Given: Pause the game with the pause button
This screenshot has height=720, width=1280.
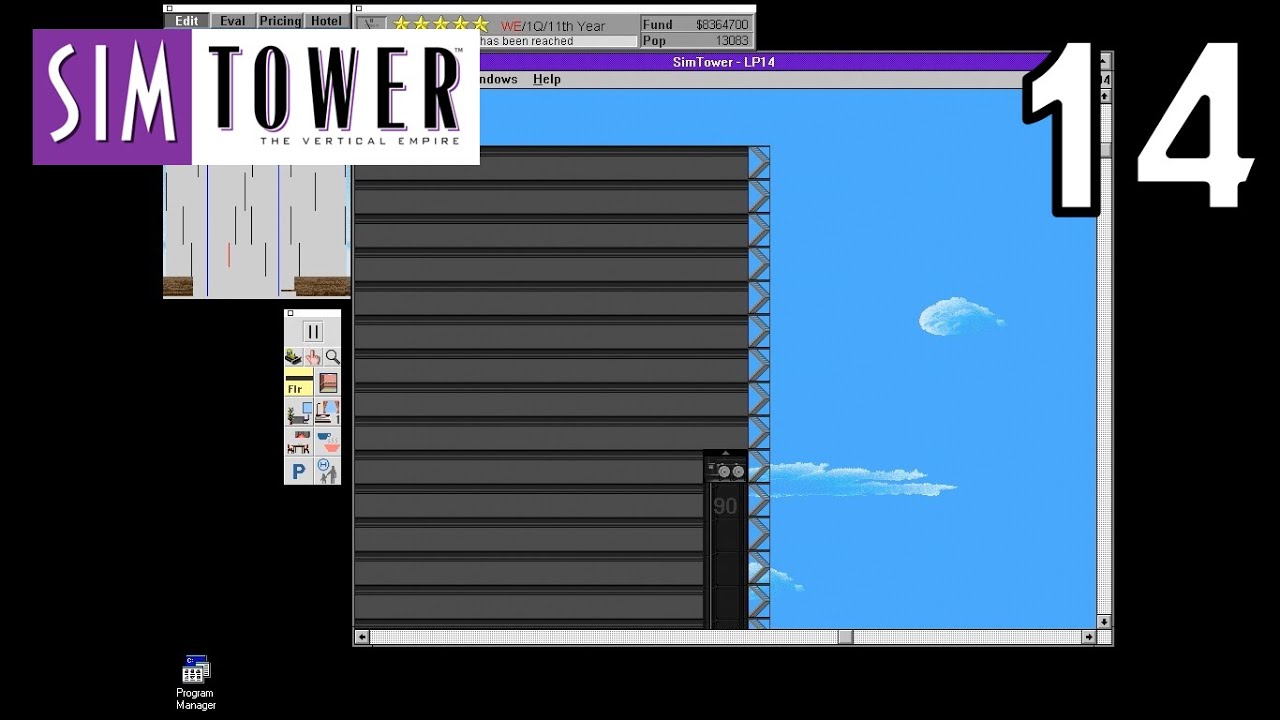Looking at the screenshot, I should point(312,332).
